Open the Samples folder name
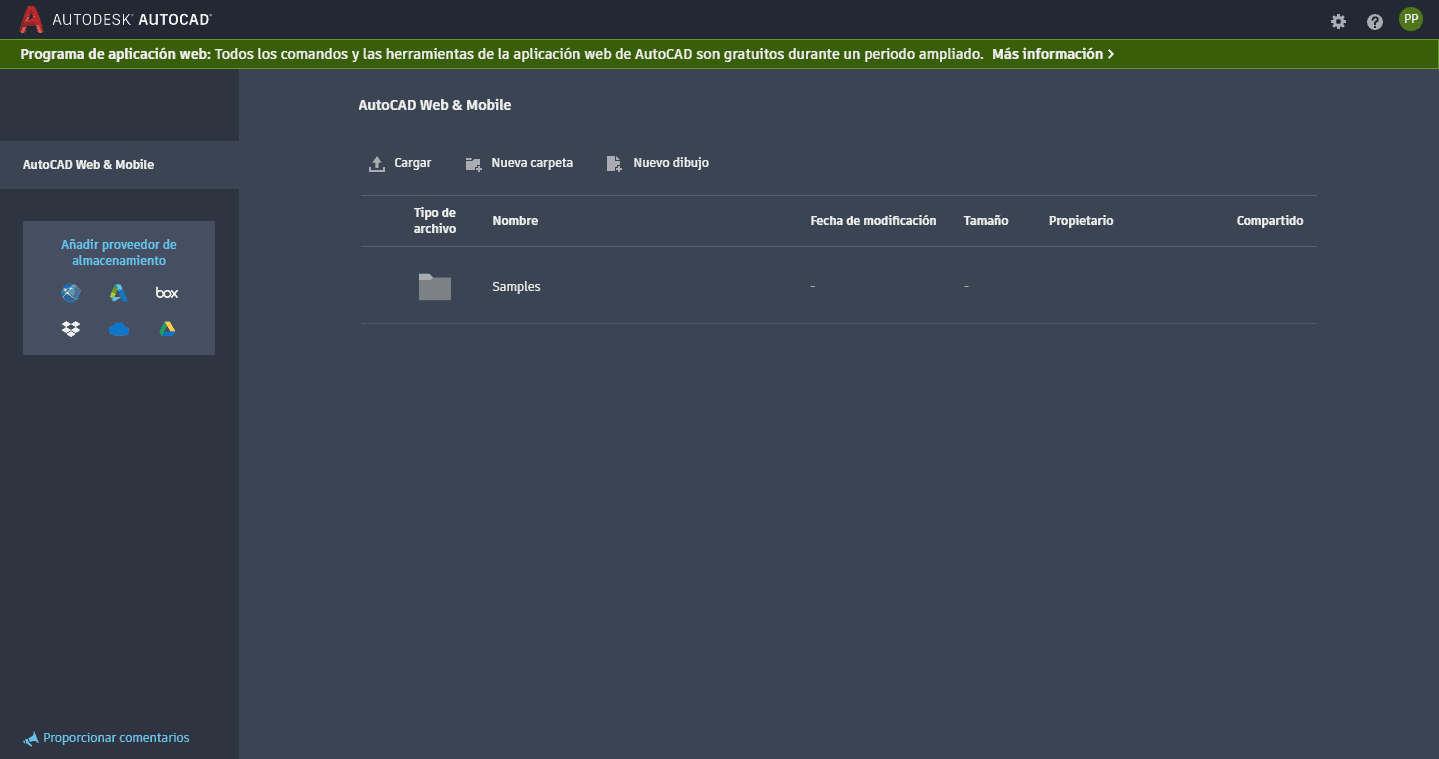Image resolution: width=1439 pixels, height=759 pixels. pos(516,287)
